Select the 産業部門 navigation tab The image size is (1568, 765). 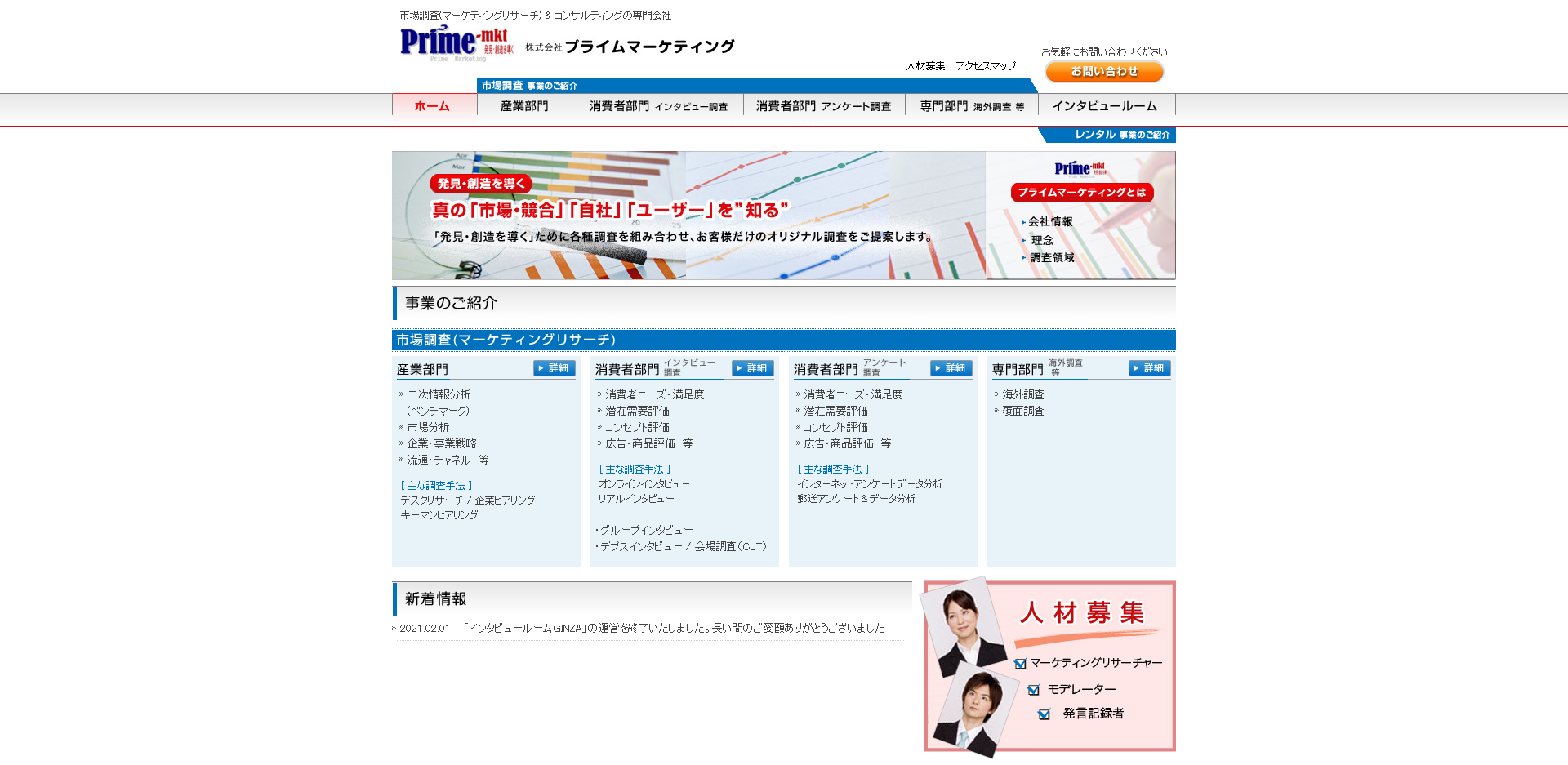tap(524, 106)
